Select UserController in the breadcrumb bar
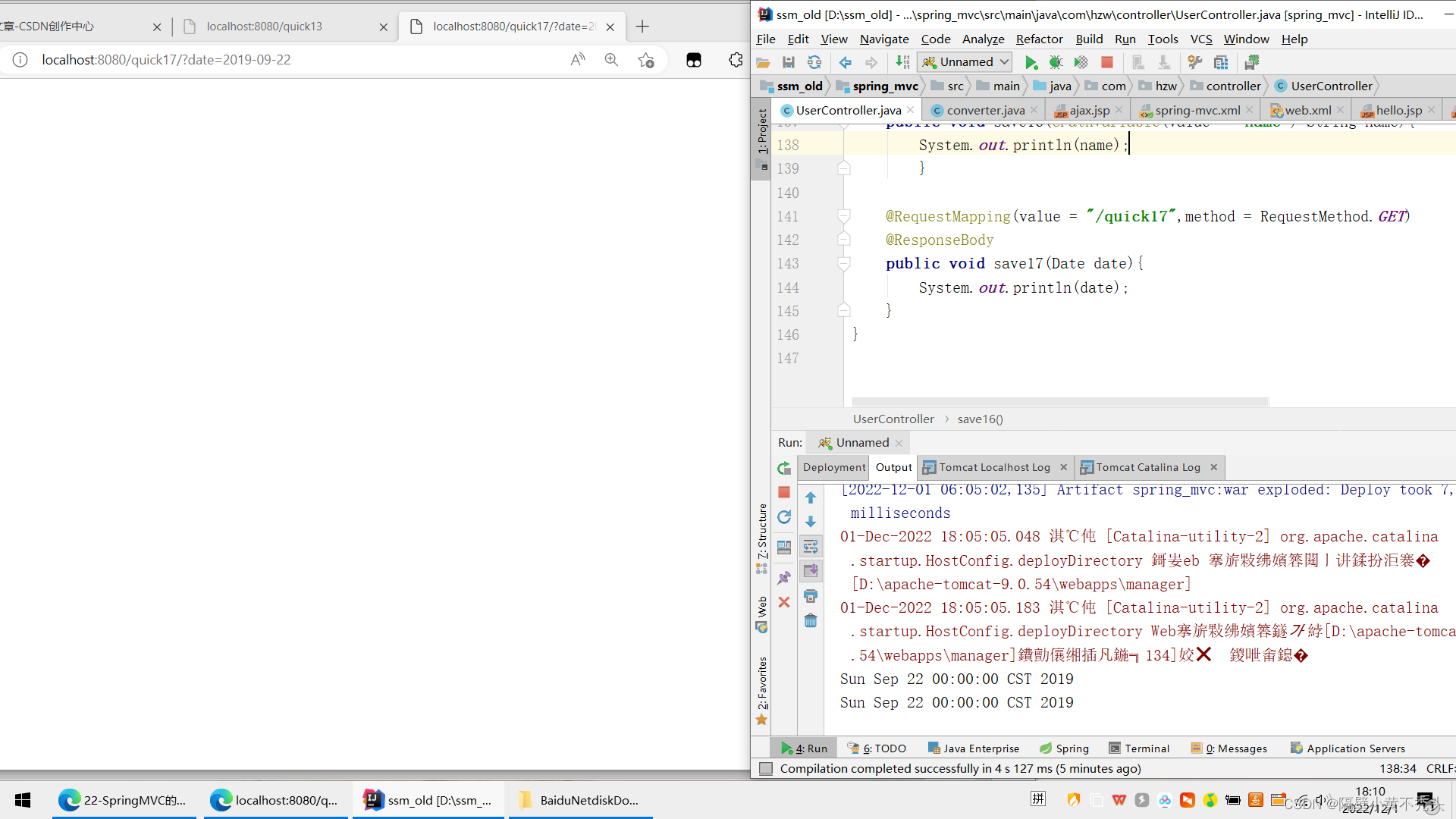 [x=893, y=419]
